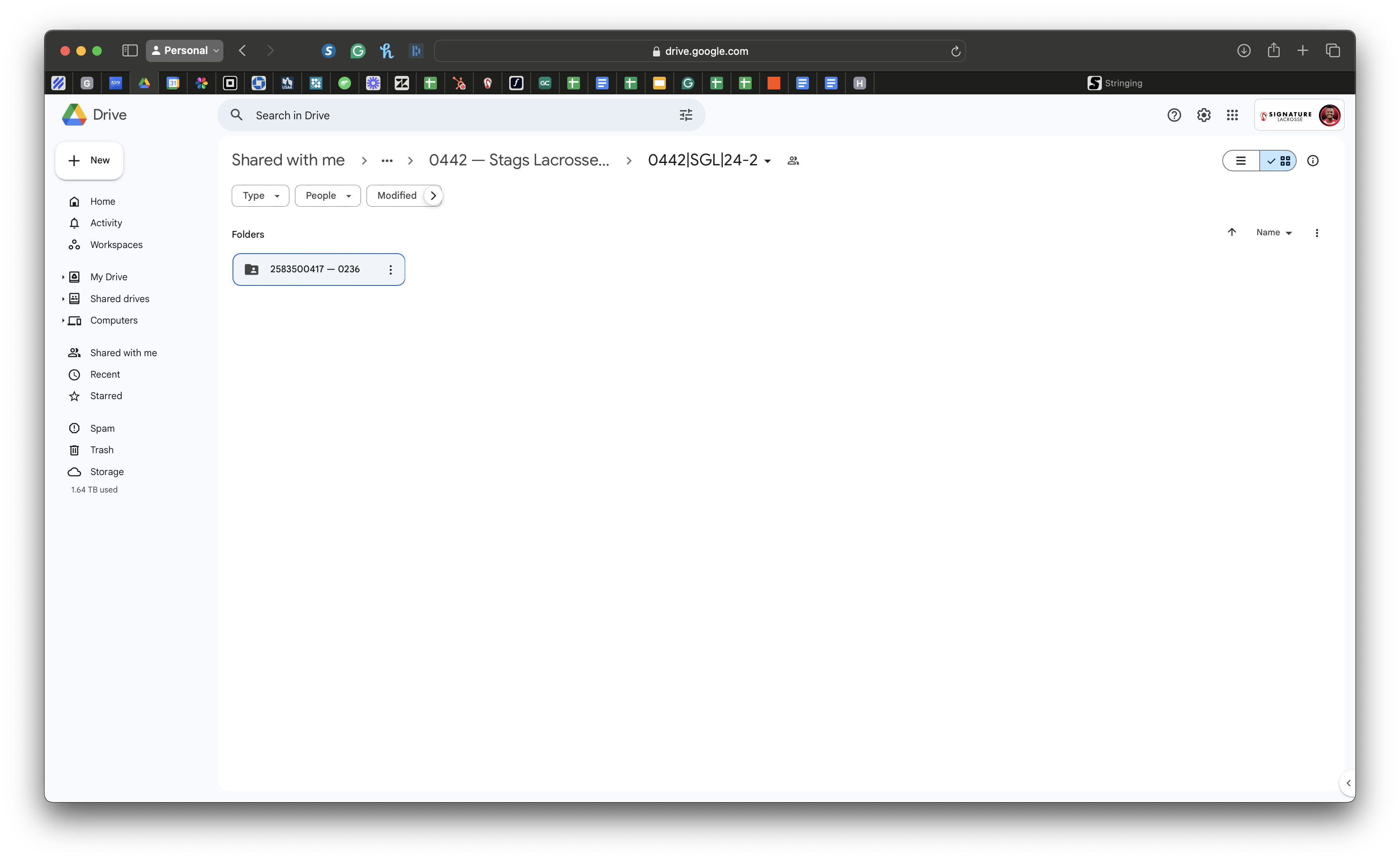Open Drive settings gear
Viewport: 1400px width, 861px height.
(1203, 115)
